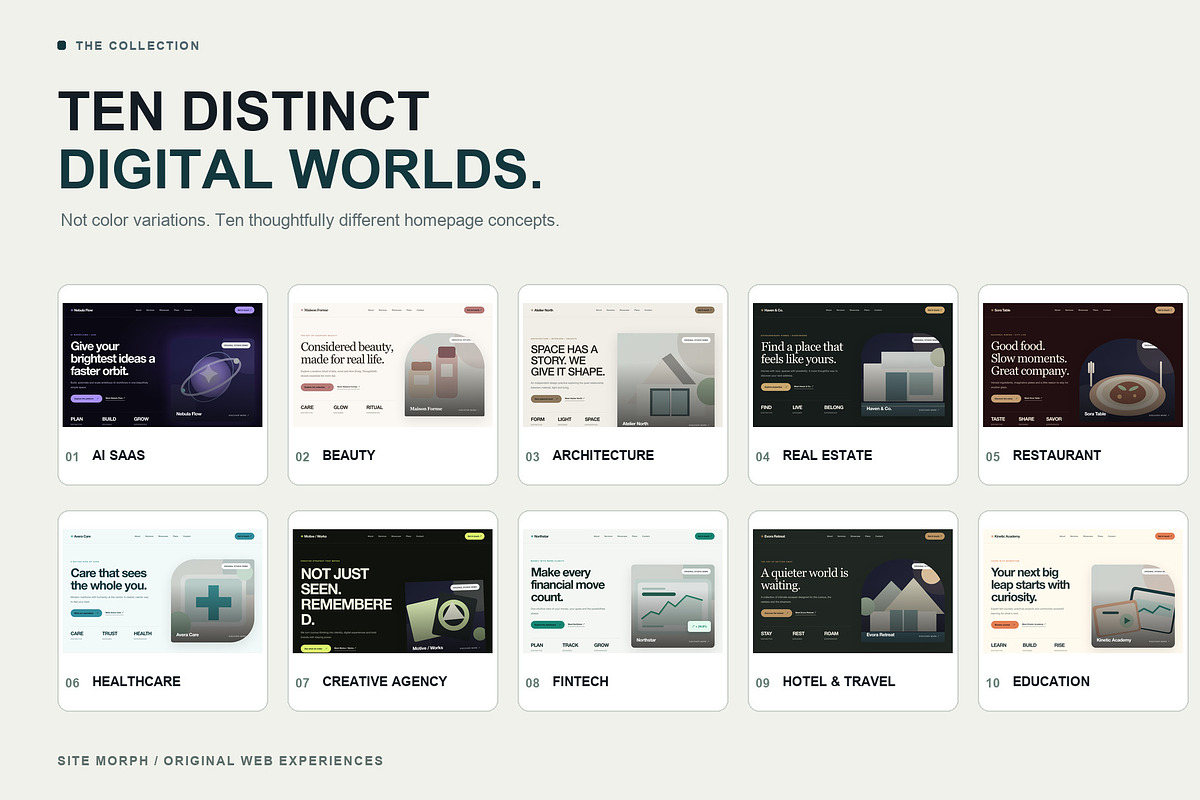
Task: Click the DIGITAL WORLDS. heading line
Action: (301, 168)
